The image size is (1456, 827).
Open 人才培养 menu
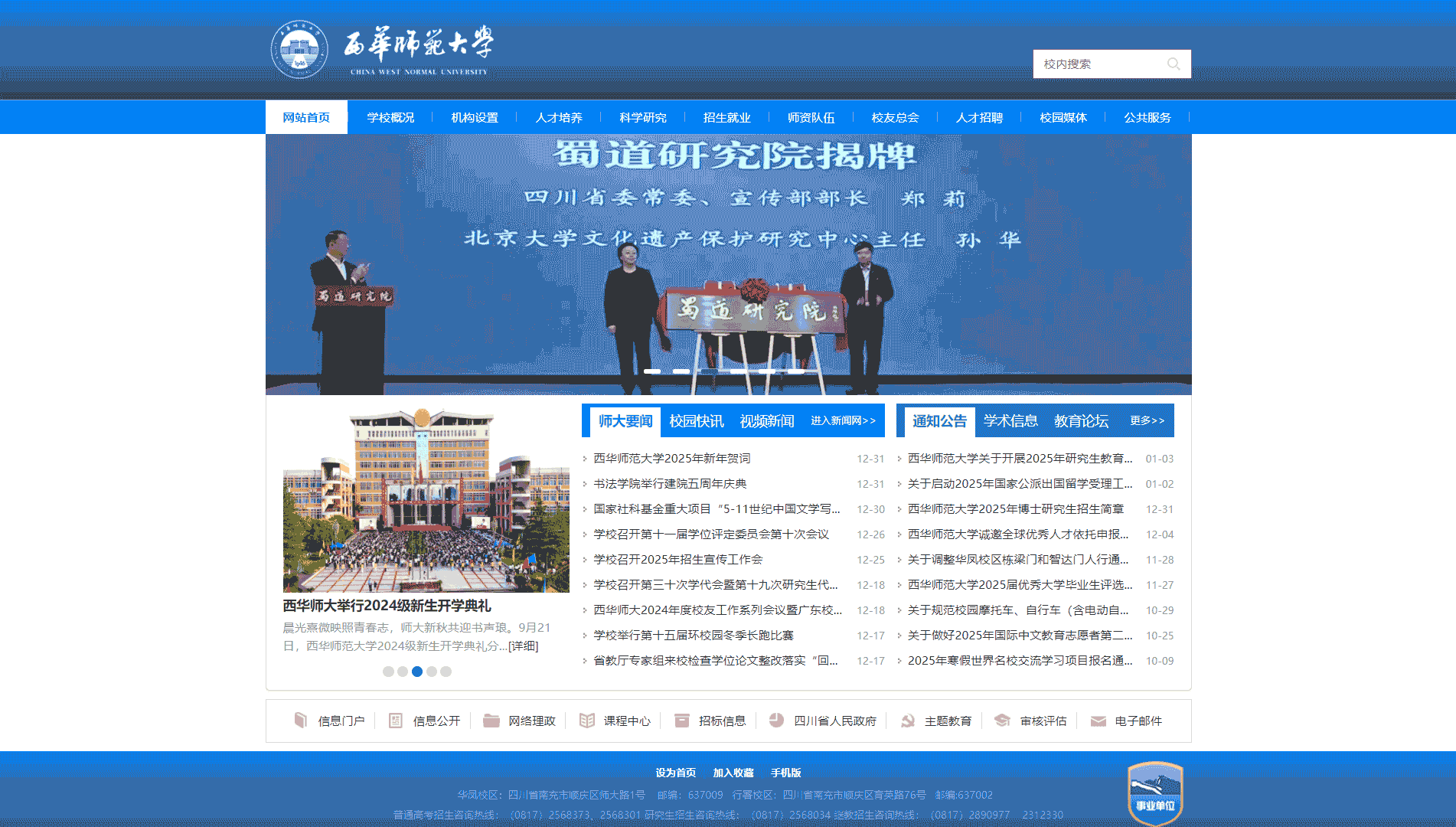pos(559,117)
